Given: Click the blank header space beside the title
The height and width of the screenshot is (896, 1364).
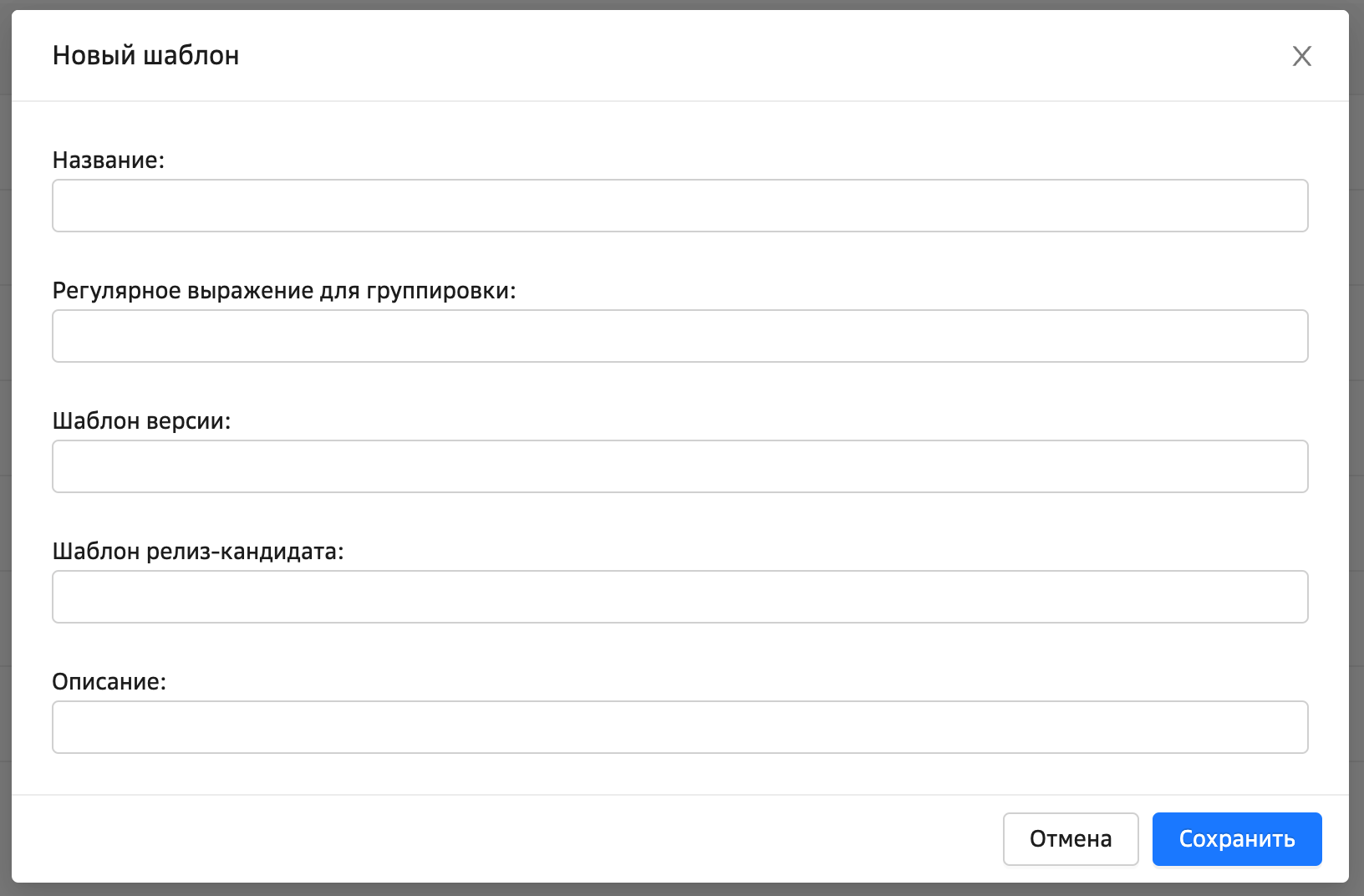Looking at the screenshot, I should [x=752, y=56].
